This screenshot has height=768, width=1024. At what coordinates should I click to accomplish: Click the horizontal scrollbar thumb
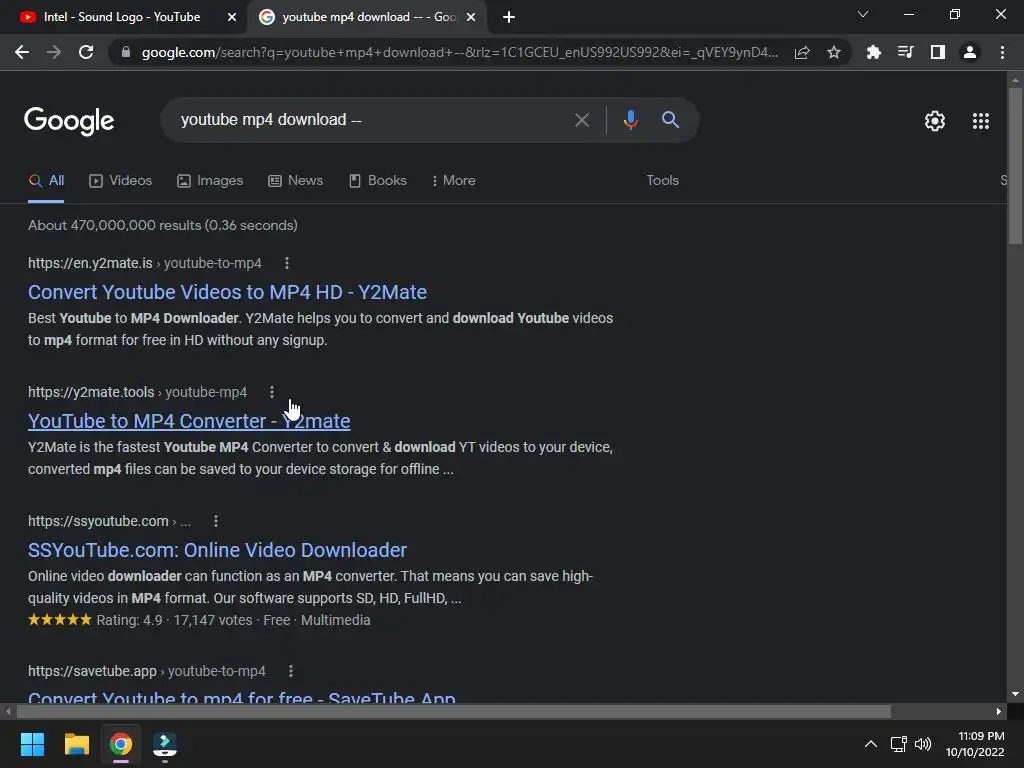pos(454,711)
